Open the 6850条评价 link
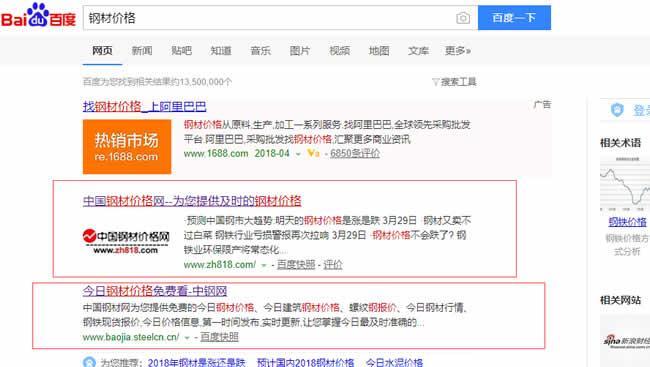This screenshot has height=367, width=650. (x=355, y=153)
